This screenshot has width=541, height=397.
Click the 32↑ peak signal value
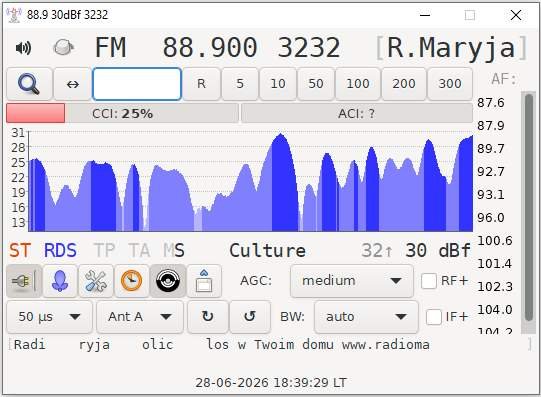pyautogui.click(x=377, y=250)
